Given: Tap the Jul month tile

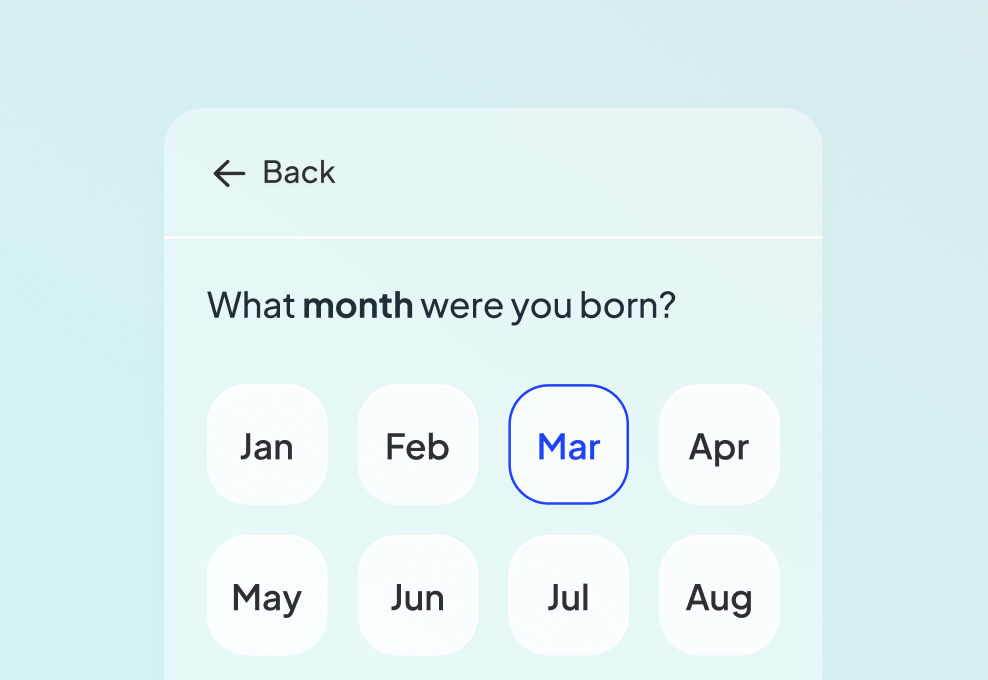Looking at the screenshot, I should point(569,596).
